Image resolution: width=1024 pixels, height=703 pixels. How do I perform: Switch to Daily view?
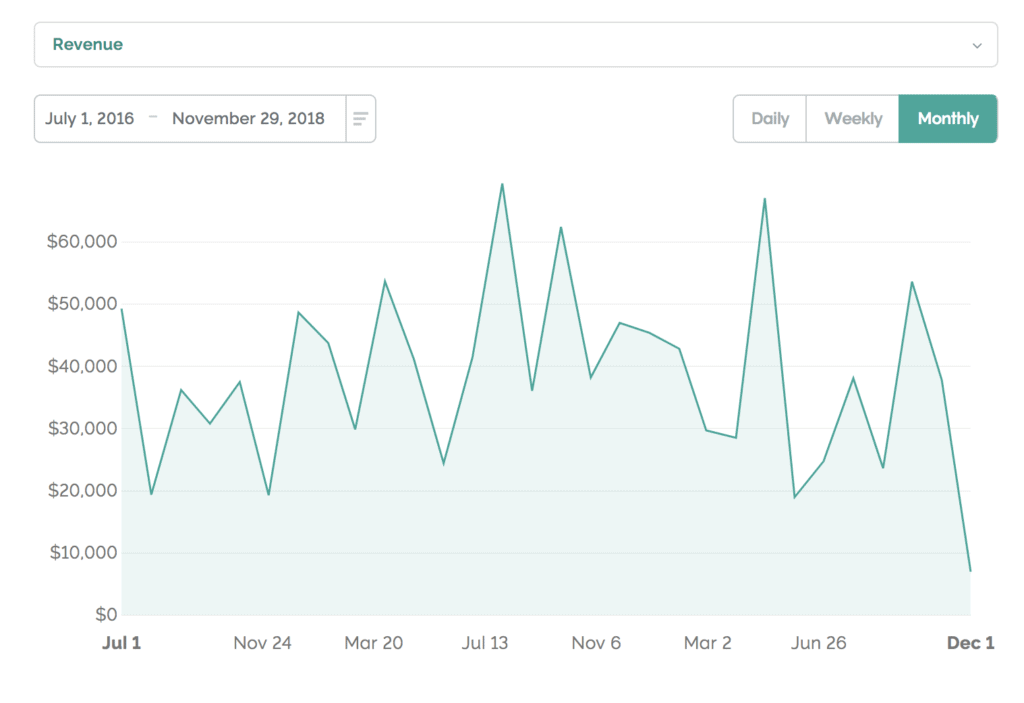[769, 118]
